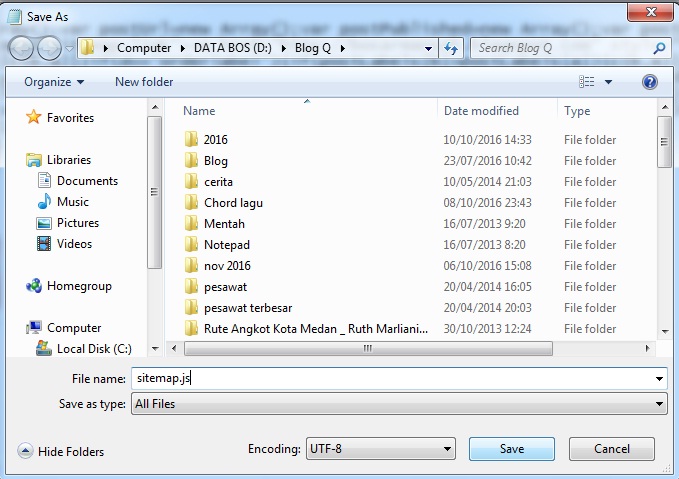Select the Blog folder
679x479 pixels.
pyautogui.click(x=216, y=161)
